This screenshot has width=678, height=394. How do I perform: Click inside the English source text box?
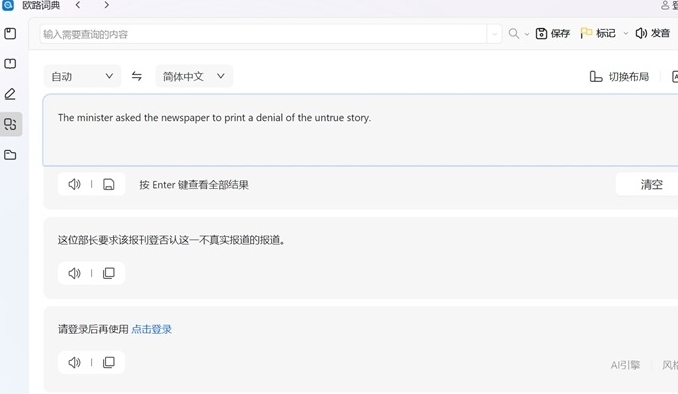coord(360,130)
